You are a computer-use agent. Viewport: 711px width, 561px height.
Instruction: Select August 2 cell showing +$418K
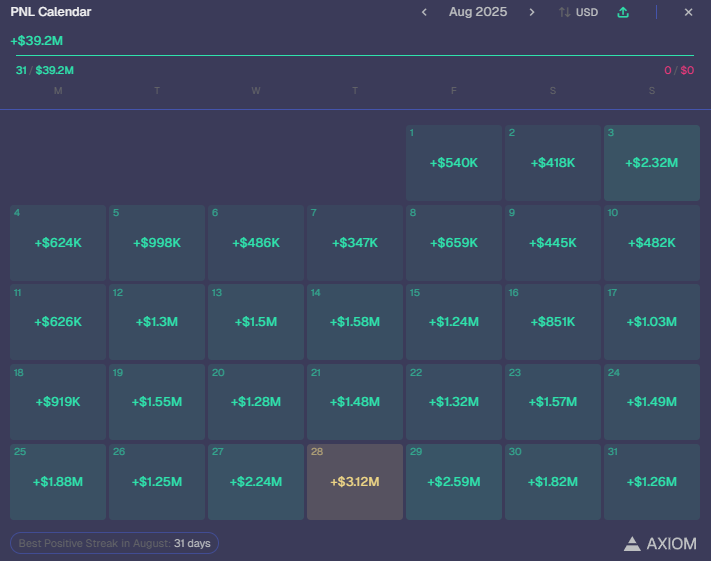pos(553,163)
